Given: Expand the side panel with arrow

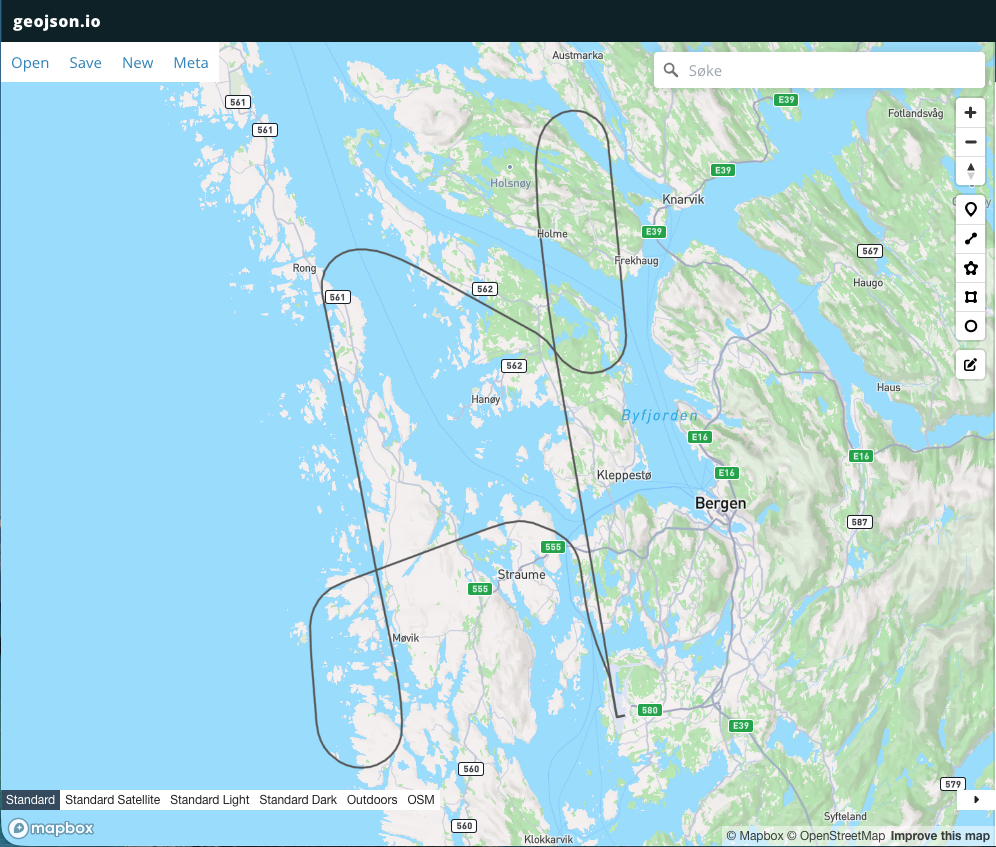Looking at the screenshot, I should pyautogui.click(x=976, y=799).
